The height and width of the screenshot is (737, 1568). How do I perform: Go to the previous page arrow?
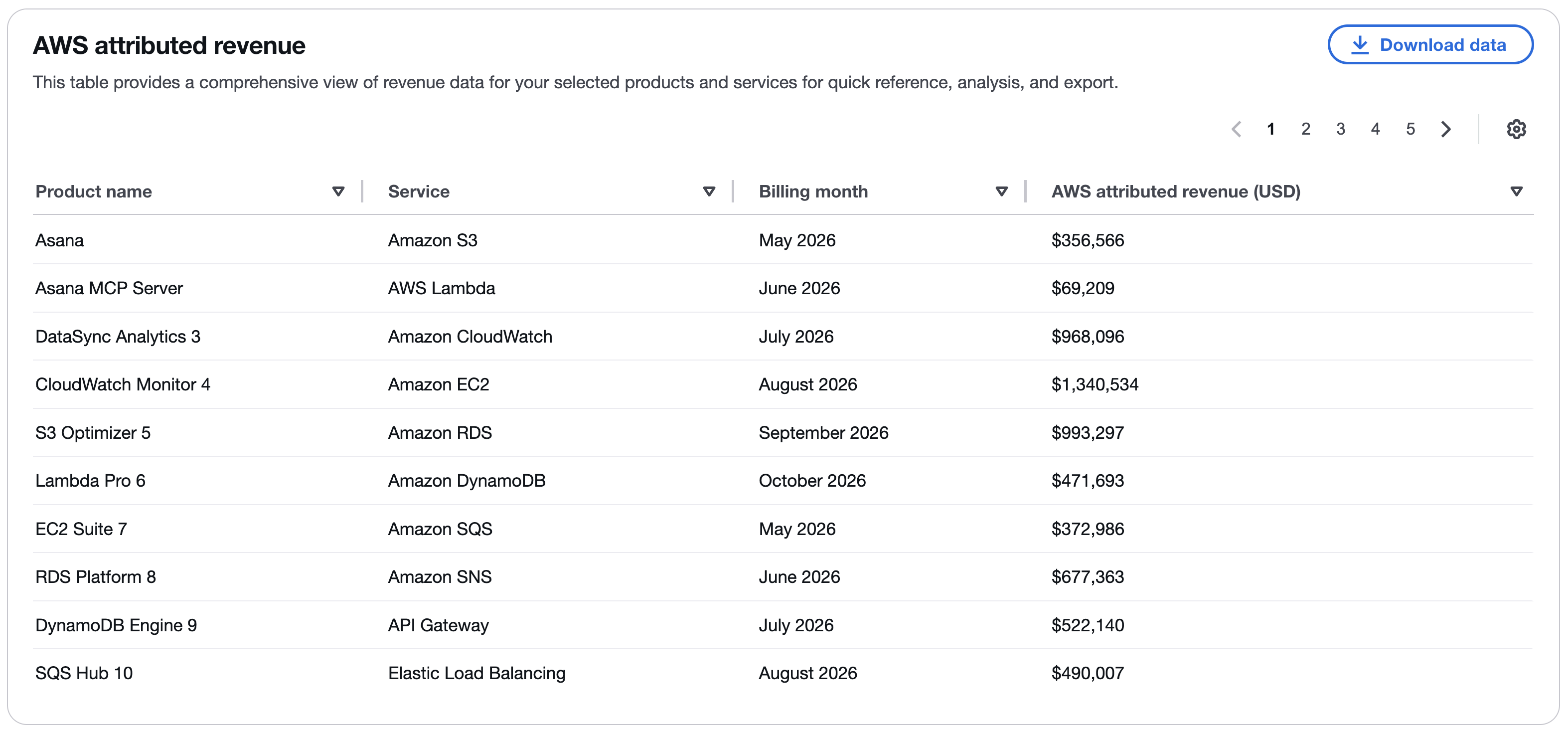tap(1236, 129)
